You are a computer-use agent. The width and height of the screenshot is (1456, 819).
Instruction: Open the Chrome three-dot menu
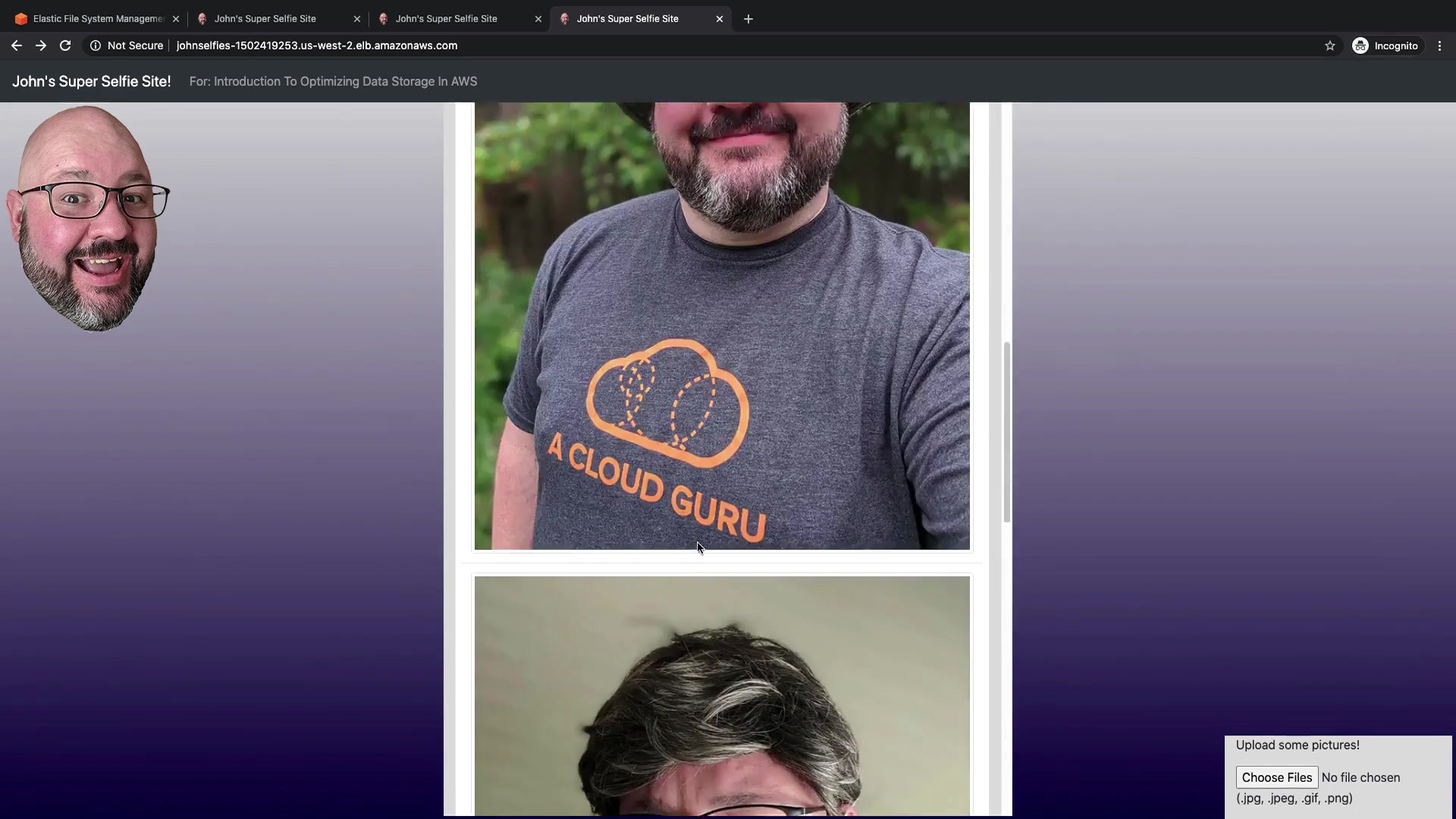(x=1439, y=45)
